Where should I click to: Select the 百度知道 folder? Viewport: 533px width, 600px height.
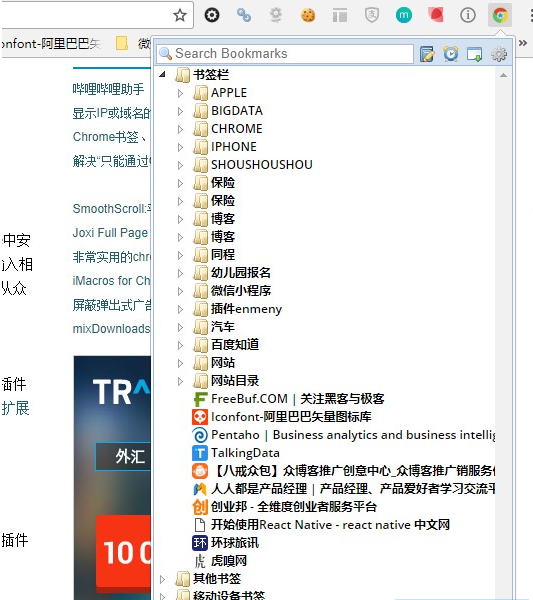point(226,345)
